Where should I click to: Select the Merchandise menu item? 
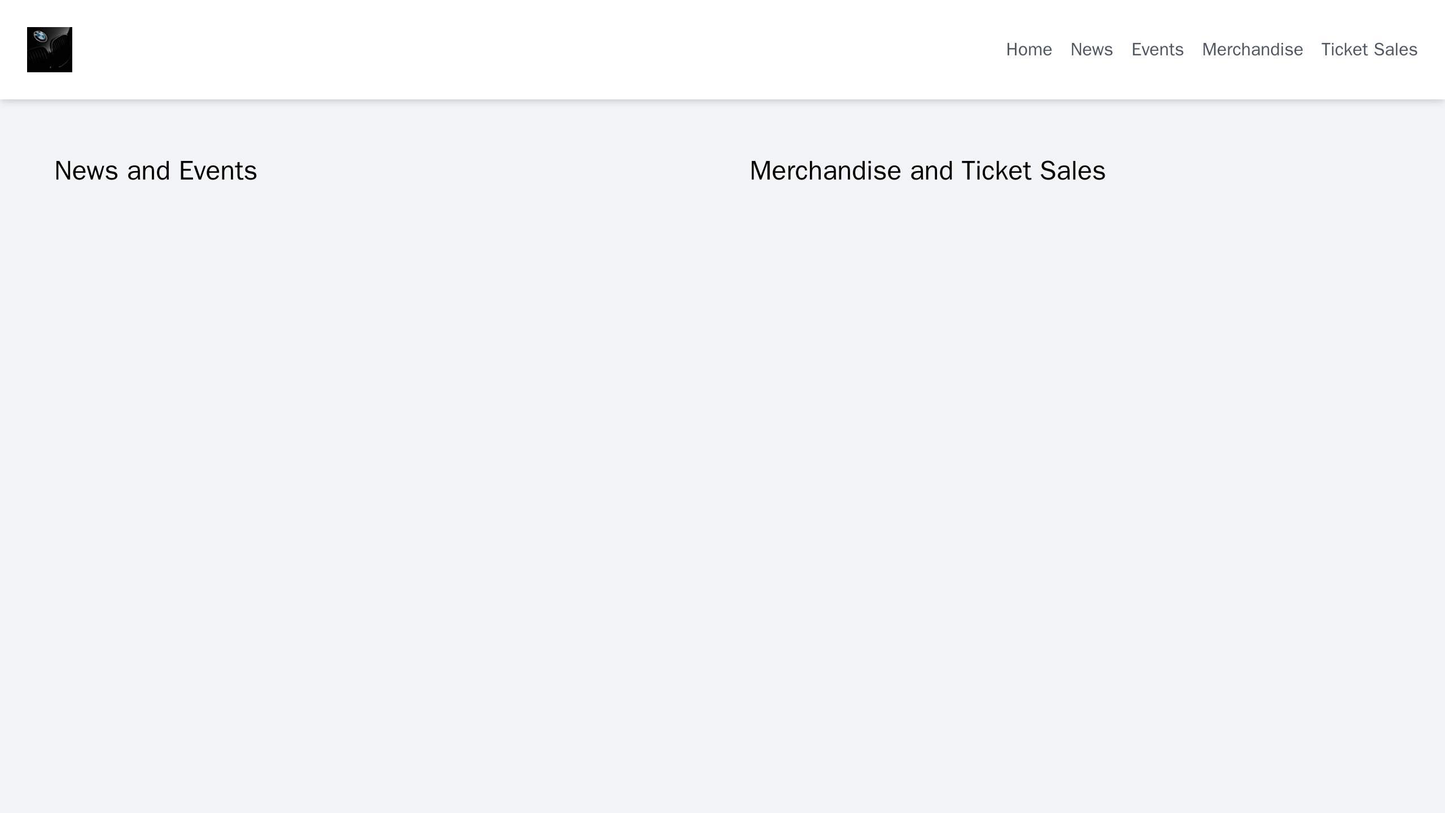1252,50
